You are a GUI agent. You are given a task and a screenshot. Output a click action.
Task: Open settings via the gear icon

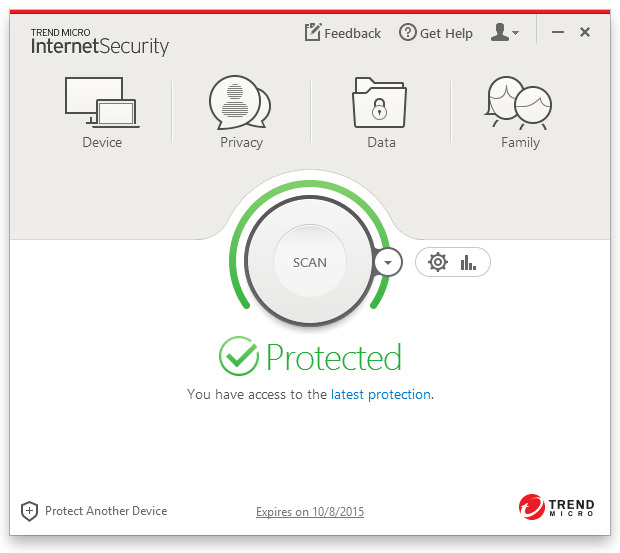point(437,262)
